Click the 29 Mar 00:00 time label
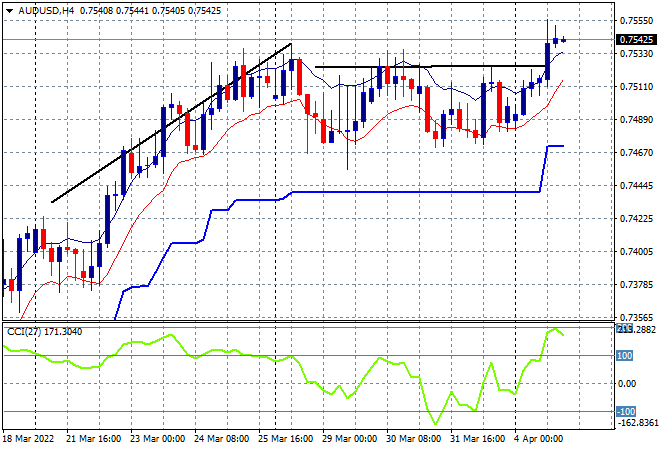This screenshot has width=660, height=450. pyautogui.click(x=349, y=439)
